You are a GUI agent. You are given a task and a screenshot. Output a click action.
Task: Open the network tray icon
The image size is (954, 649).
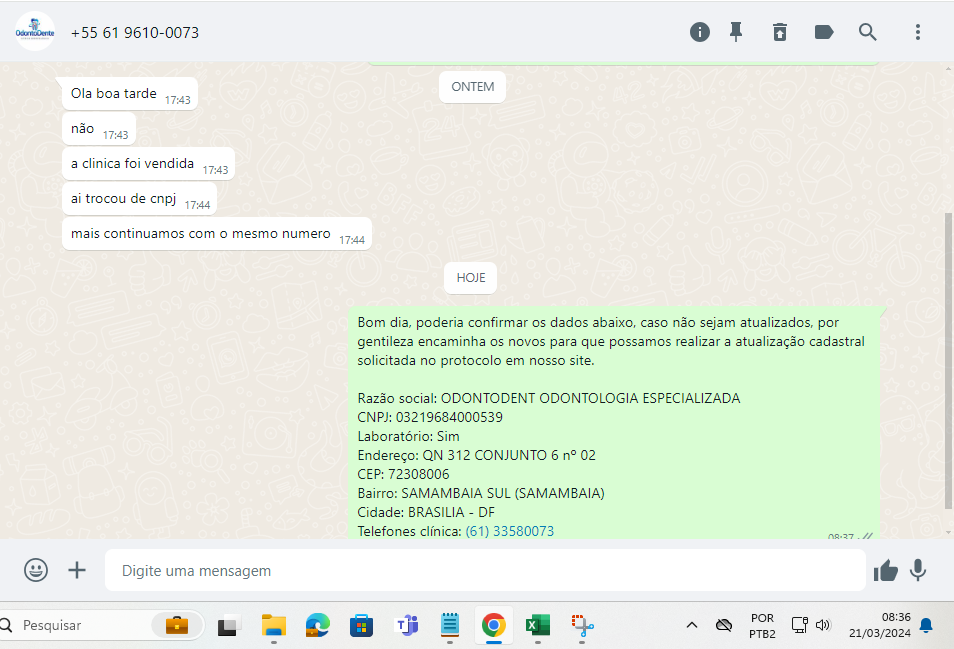tap(799, 625)
